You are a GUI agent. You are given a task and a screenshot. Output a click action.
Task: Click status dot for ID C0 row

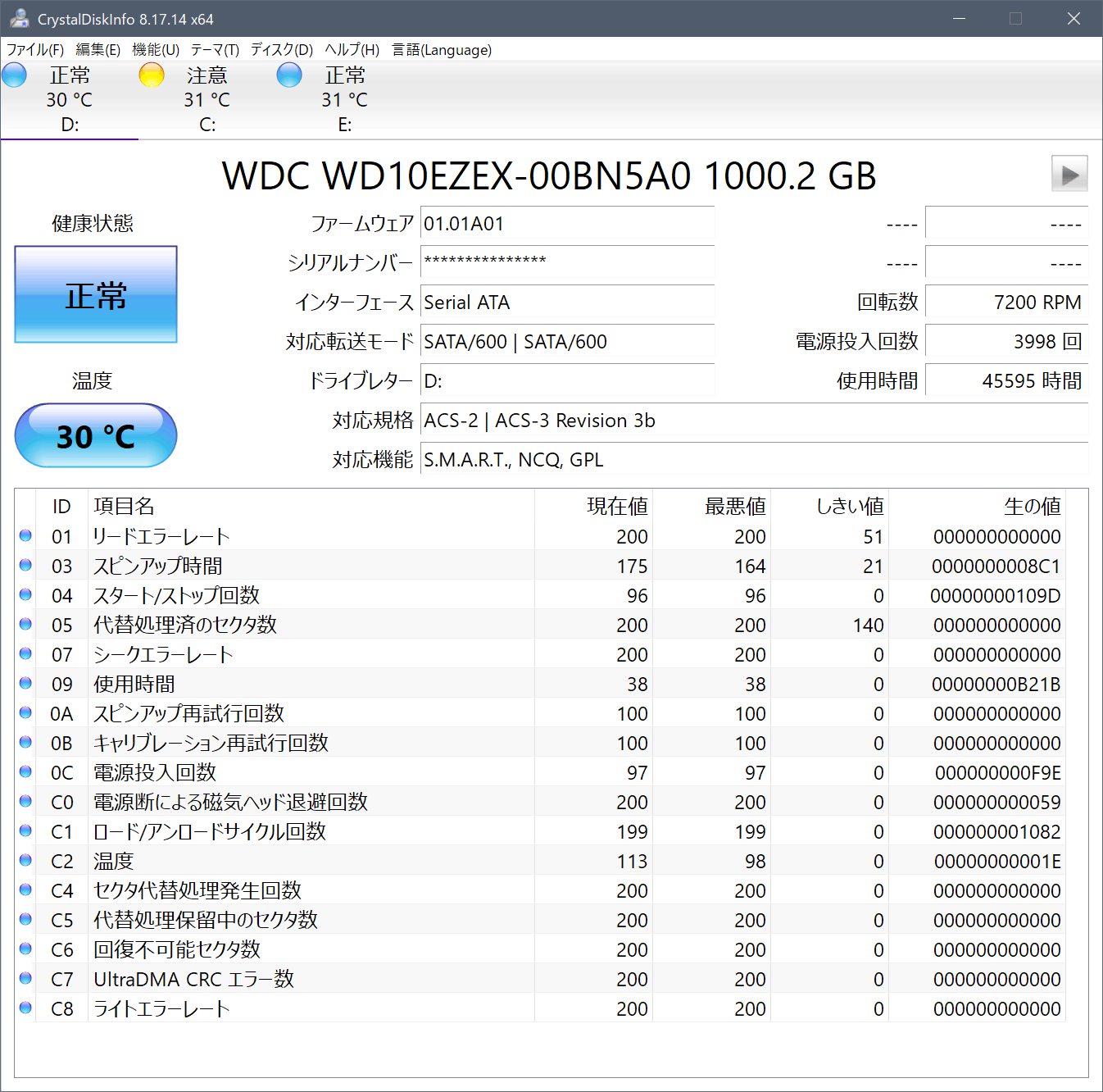(25, 801)
